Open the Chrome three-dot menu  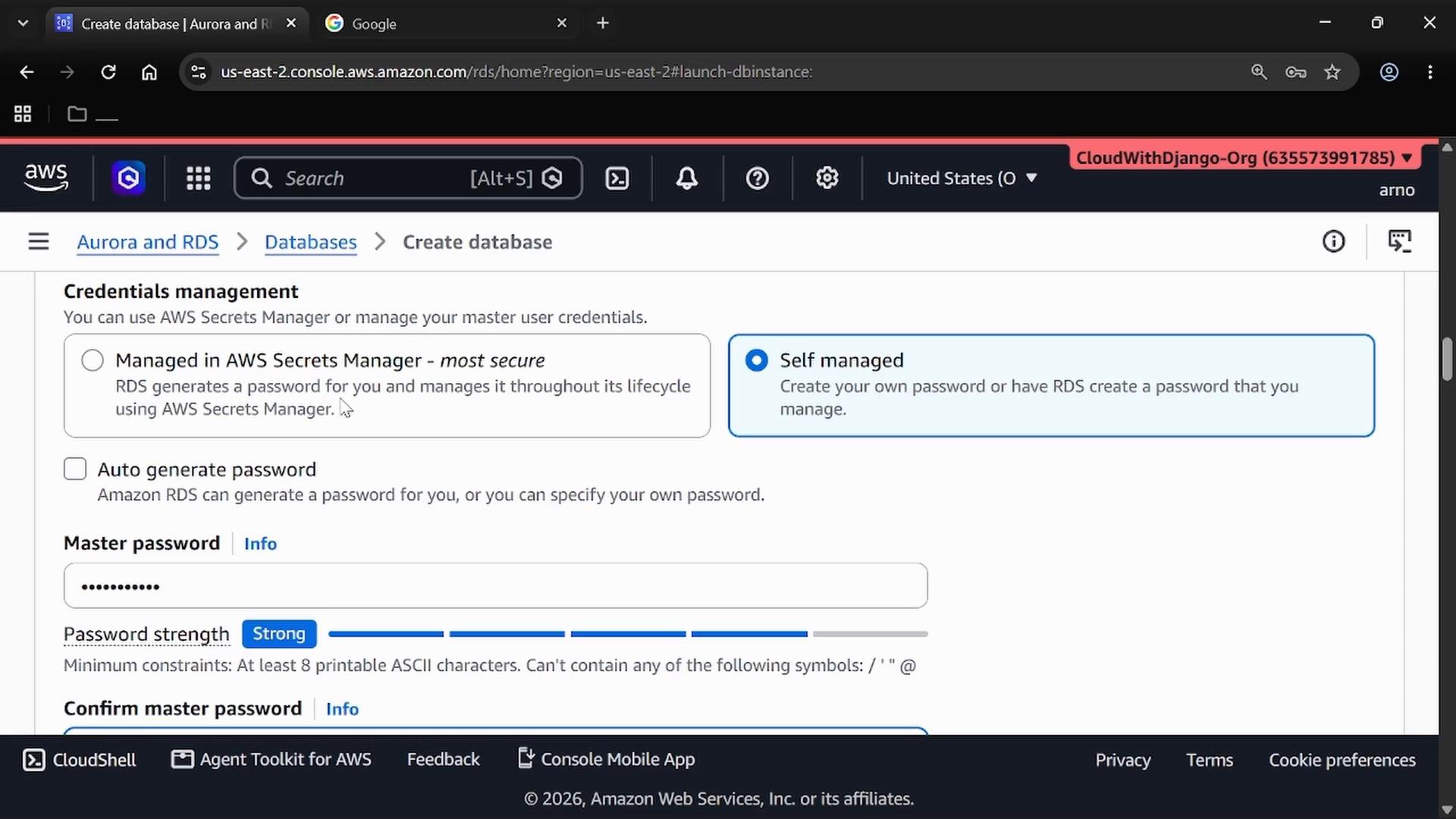(1430, 72)
